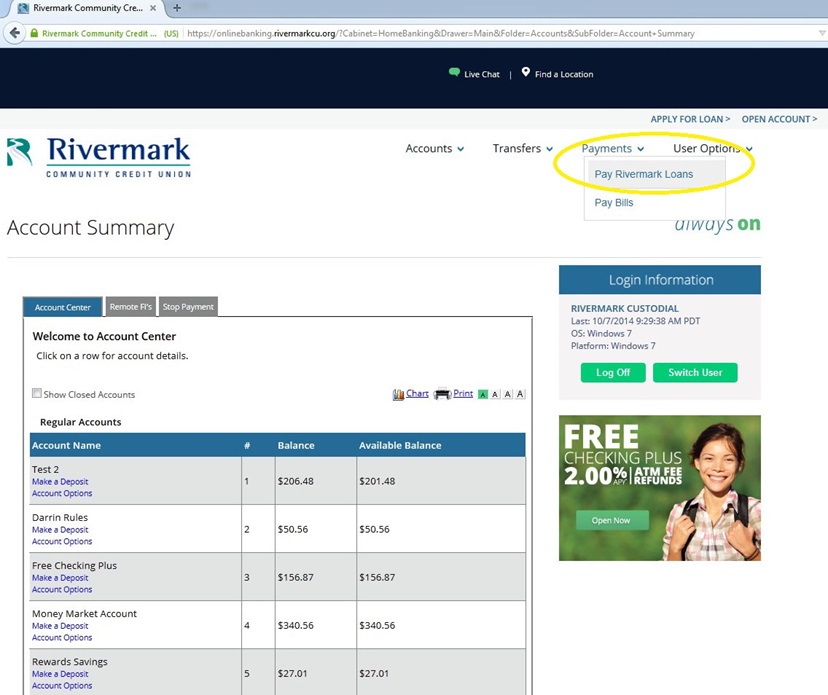Click the Live Chat speech bubble icon

(x=454, y=72)
